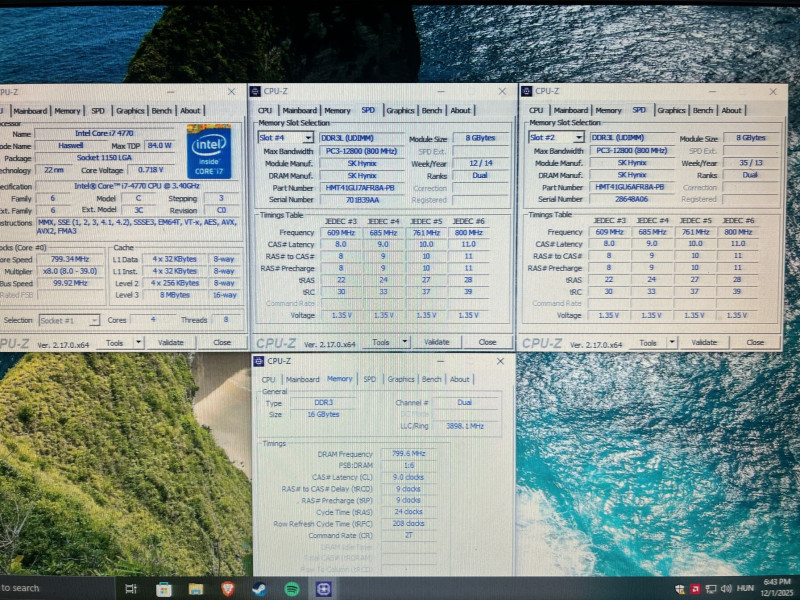The image size is (800, 600).
Task: Open the volume control in system tray
Action: pos(726,589)
